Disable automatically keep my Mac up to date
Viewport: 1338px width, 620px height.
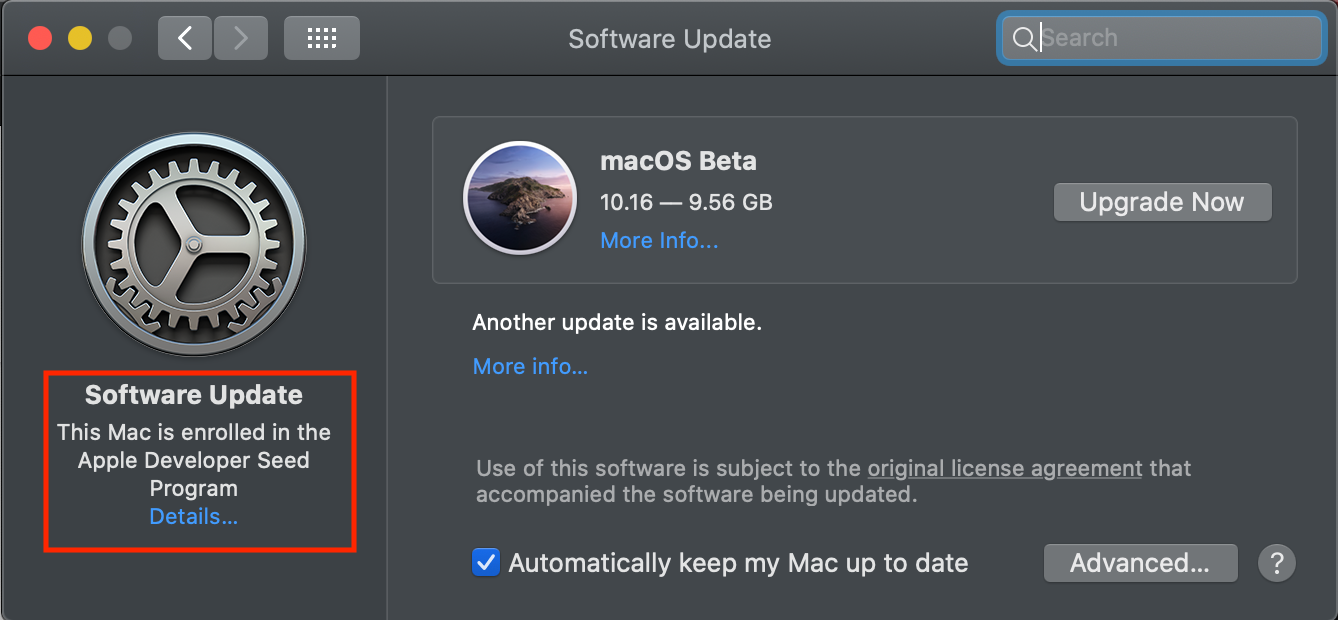486,563
